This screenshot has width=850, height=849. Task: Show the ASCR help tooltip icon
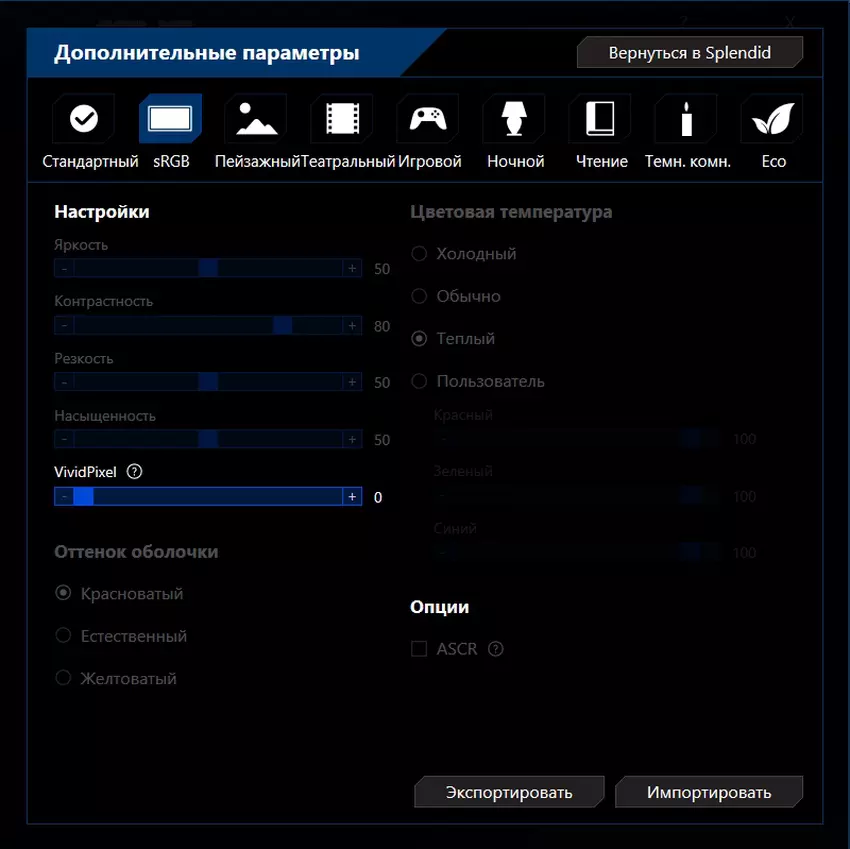tap(495, 649)
